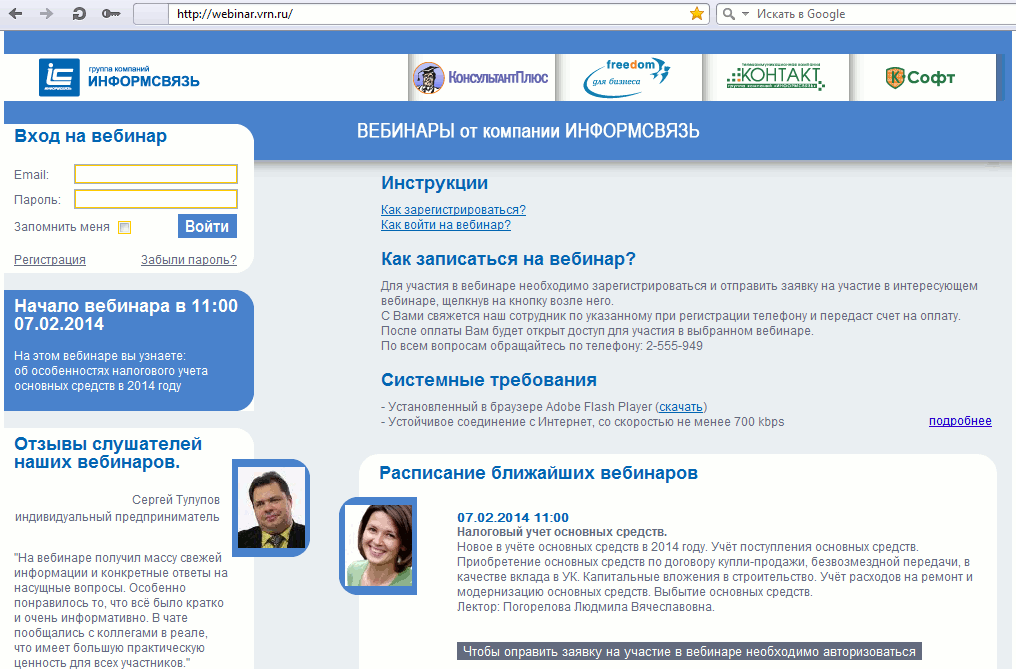Focus the Пароль password field

click(156, 199)
